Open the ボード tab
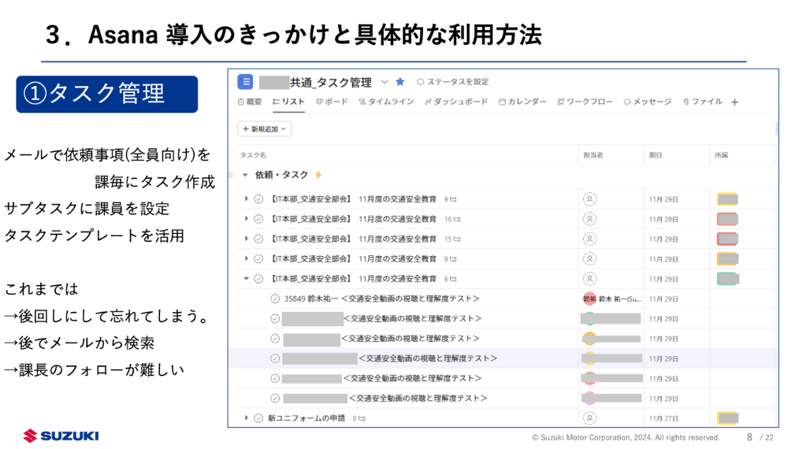This screenshot has width=788, height=449. point(332,102)
